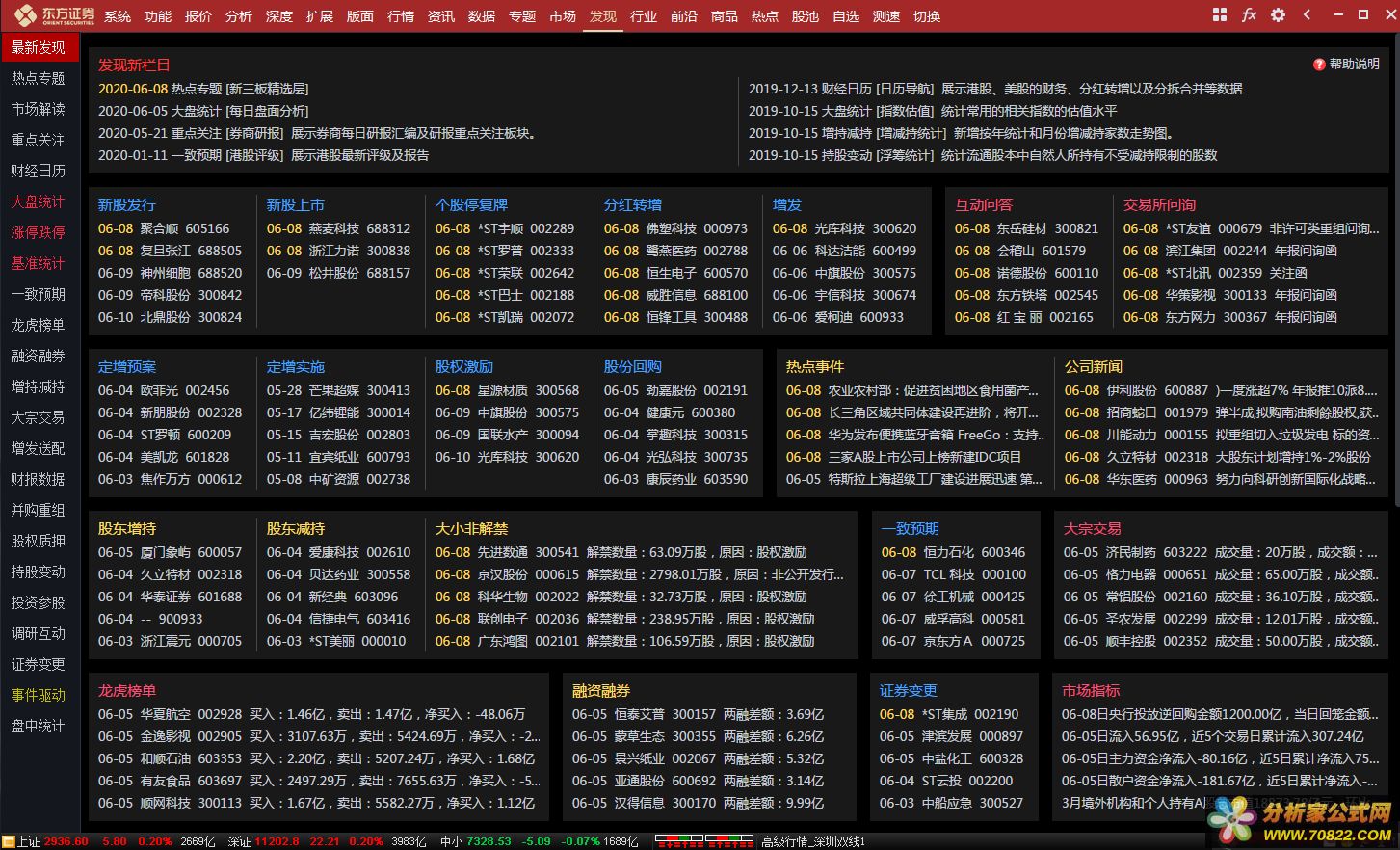
Task: Switch to the 数据 tab
Action: pos(482,16)
